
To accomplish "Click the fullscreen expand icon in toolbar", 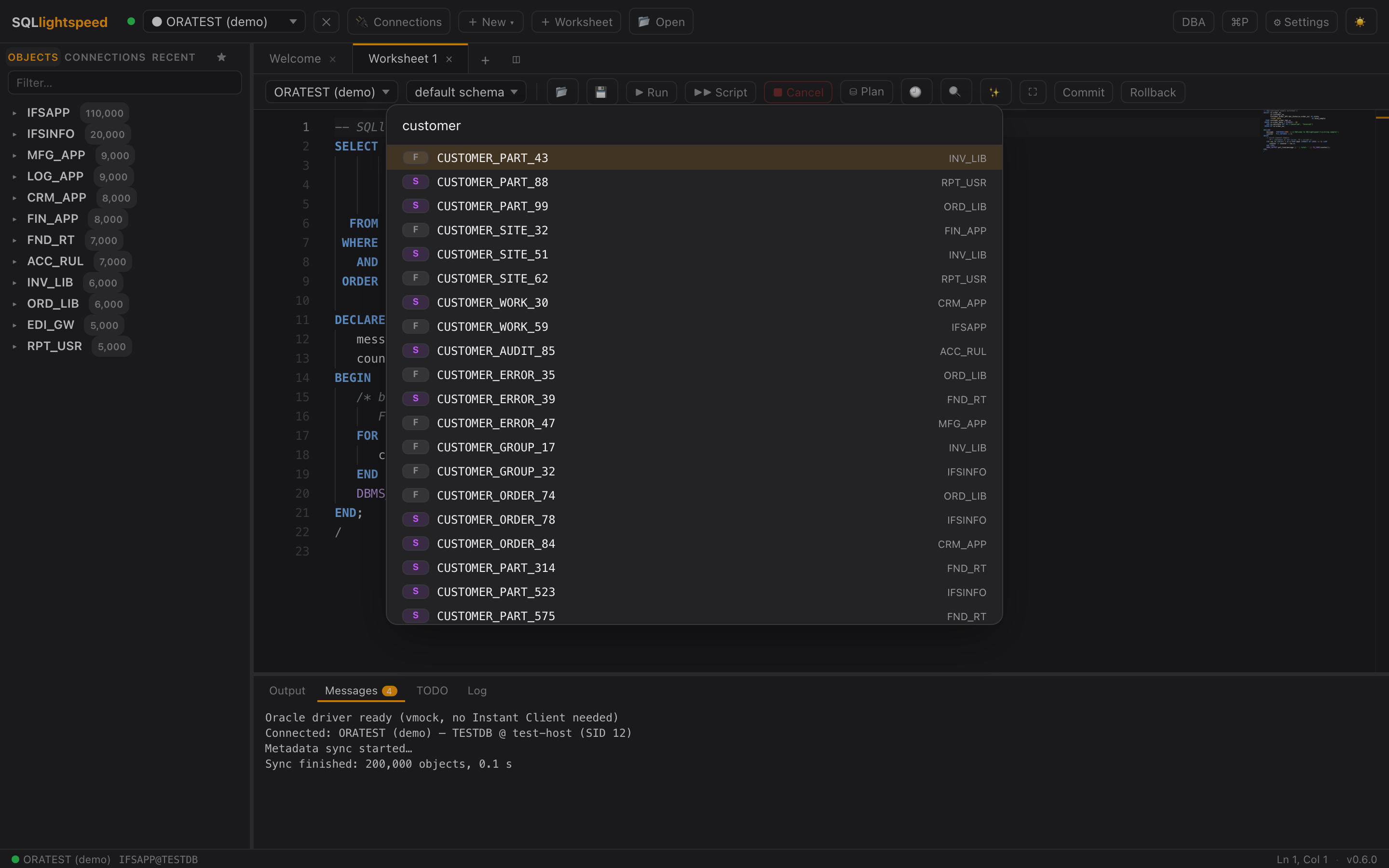I will [1033, 92].
